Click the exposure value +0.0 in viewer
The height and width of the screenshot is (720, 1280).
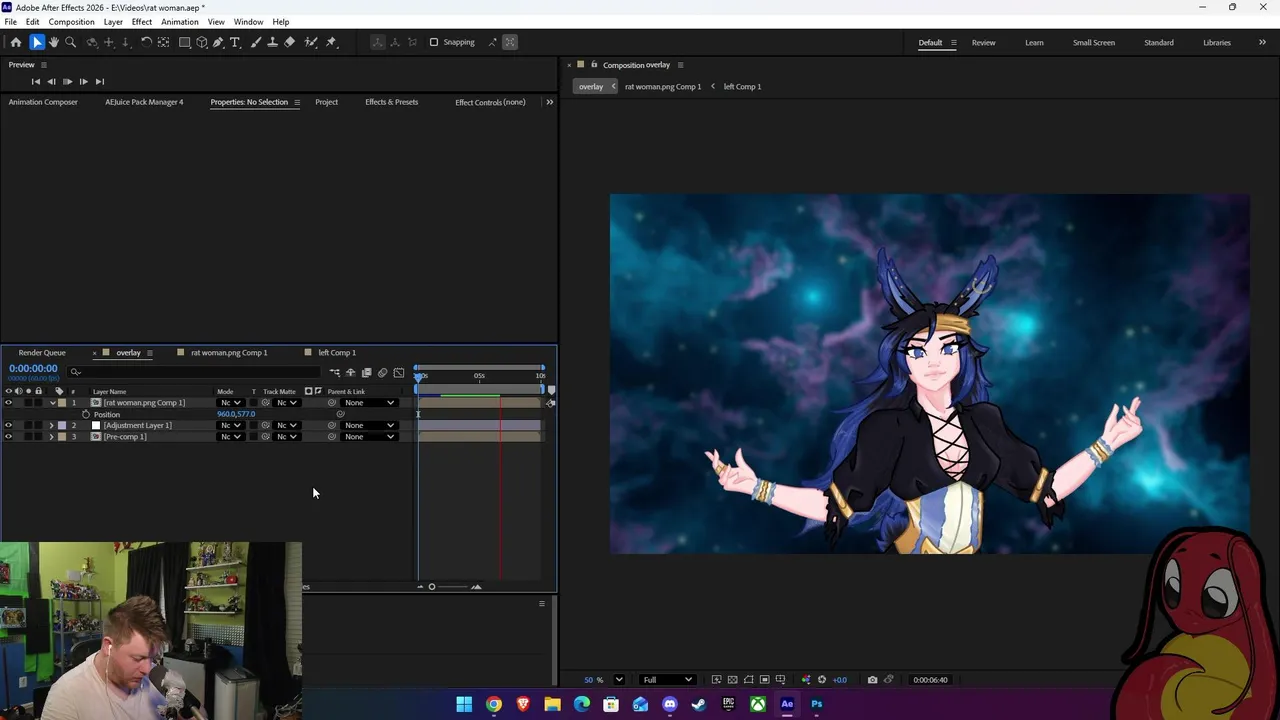point(839,680)
